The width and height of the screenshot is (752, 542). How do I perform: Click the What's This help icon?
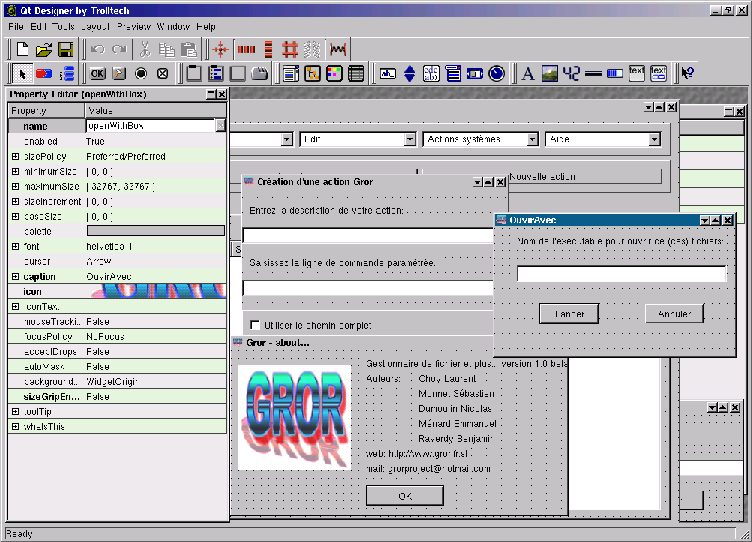[687, 73]
